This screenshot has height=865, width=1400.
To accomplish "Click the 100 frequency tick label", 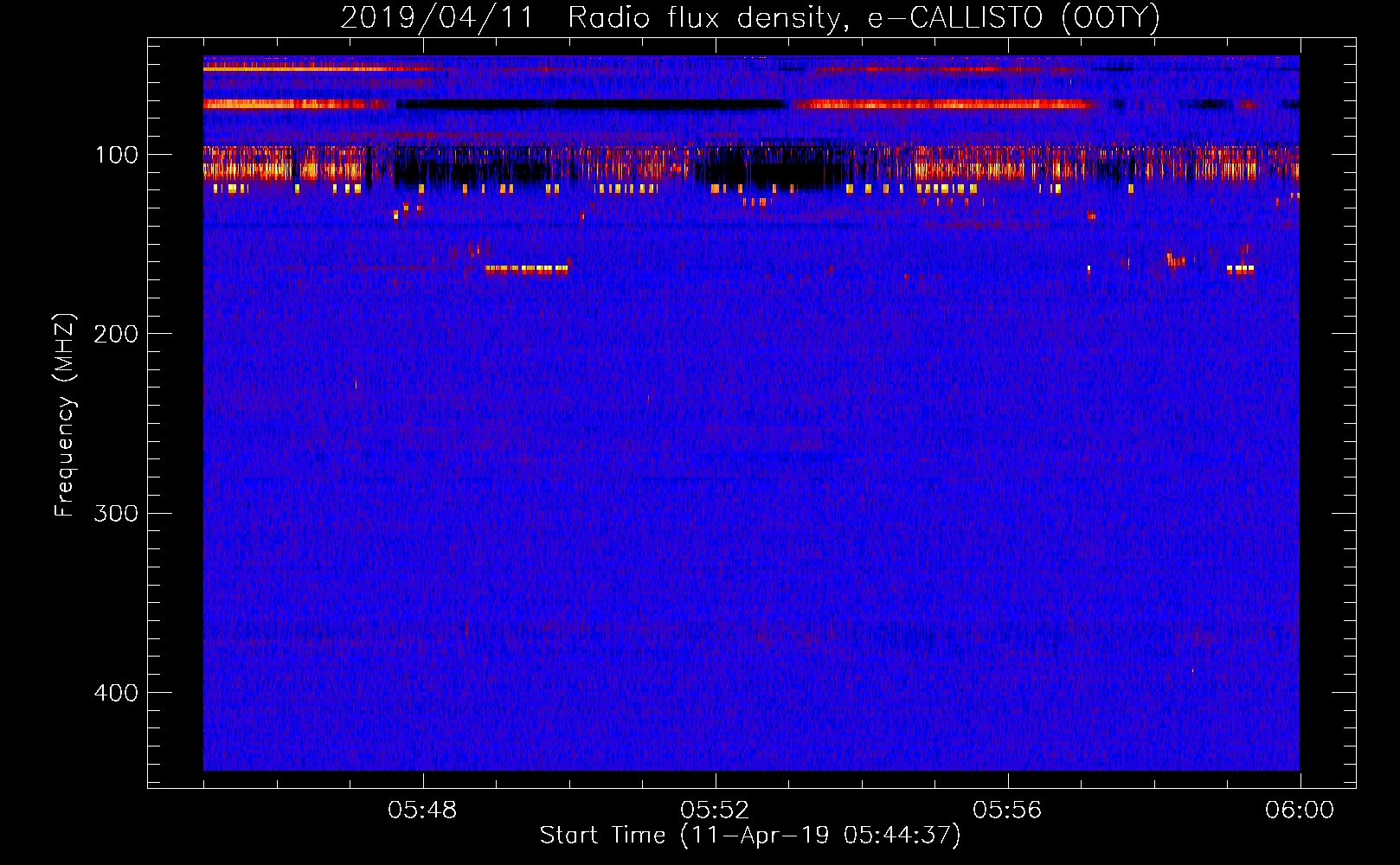I will tap(117, 155).
